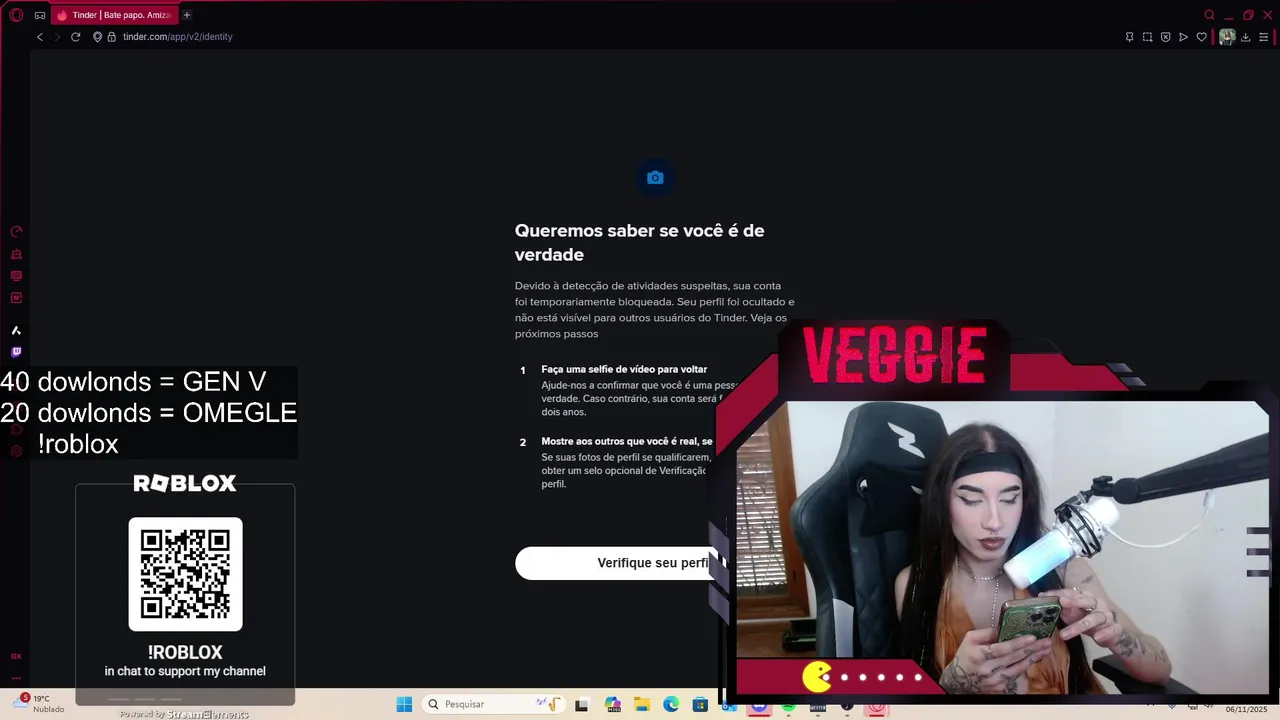The image size is (1280, 720).
Task: Open tab search magnifier in title bar
Action: tap(1209, 15)
